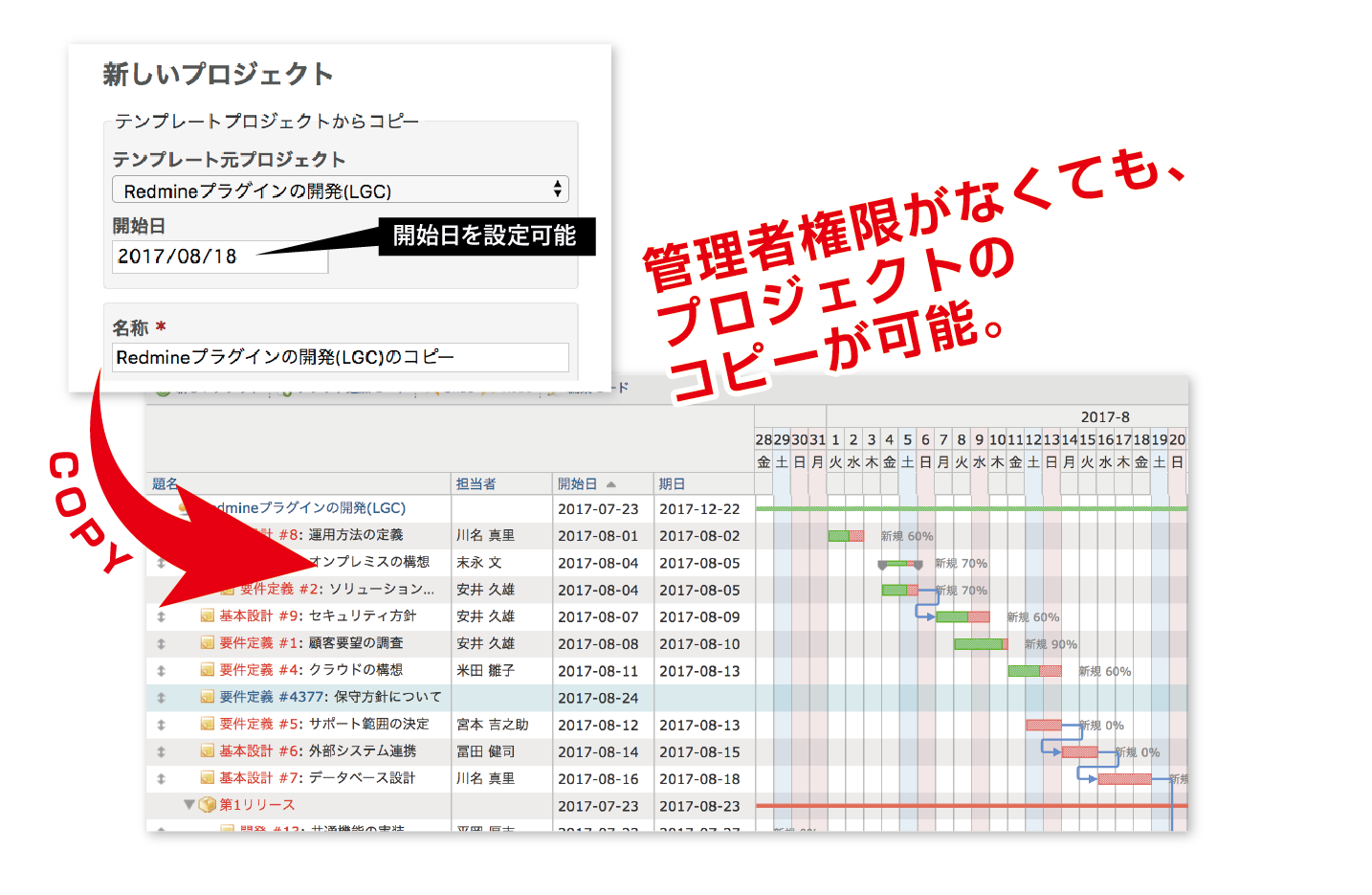The height and width of the screenshot is (895, 1372).
Task: Click Gantt bar for 顧客要望の調査 90%
Action: 981,644
